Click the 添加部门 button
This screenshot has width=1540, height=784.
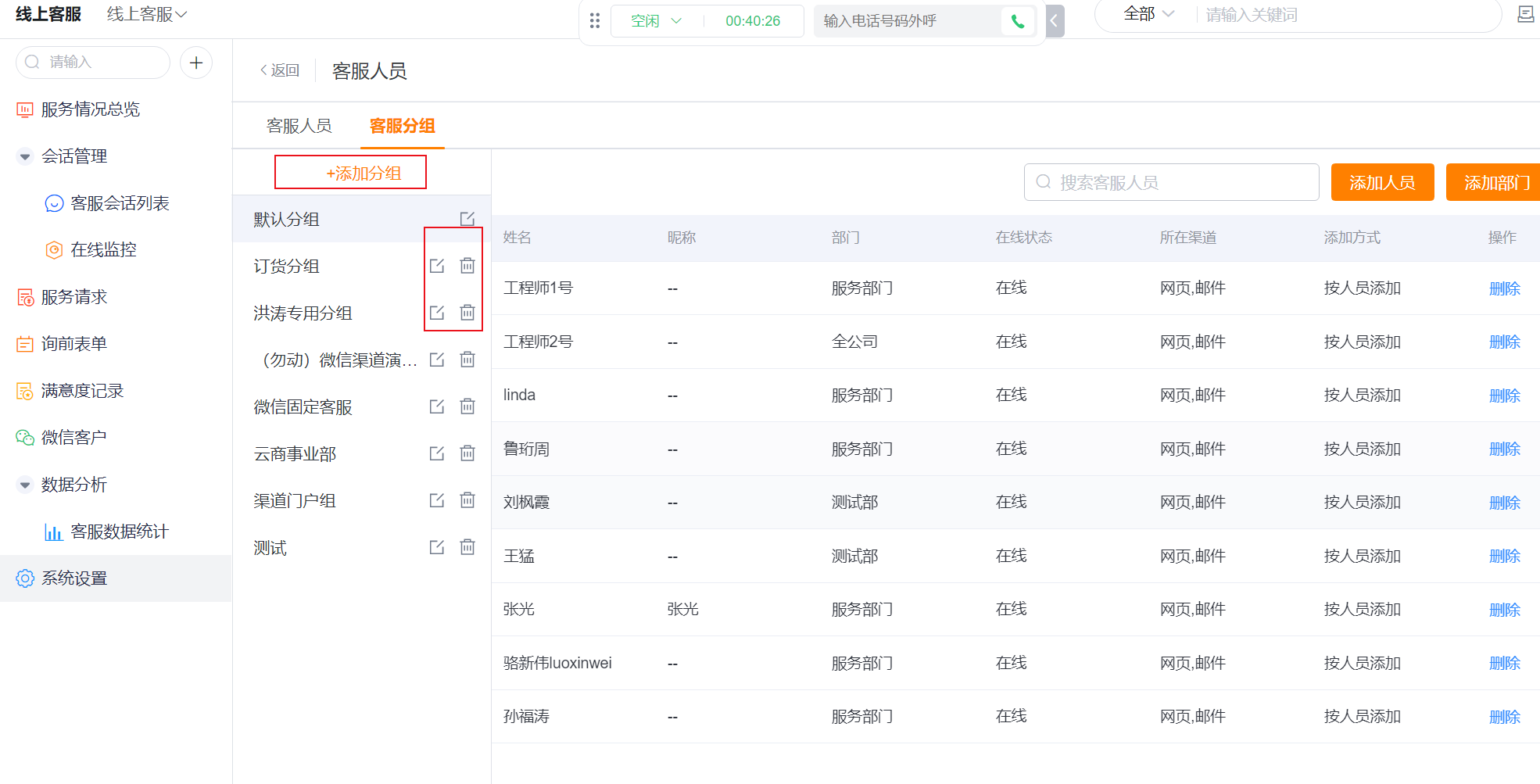pyautogui.click(x=1493, y=182)
